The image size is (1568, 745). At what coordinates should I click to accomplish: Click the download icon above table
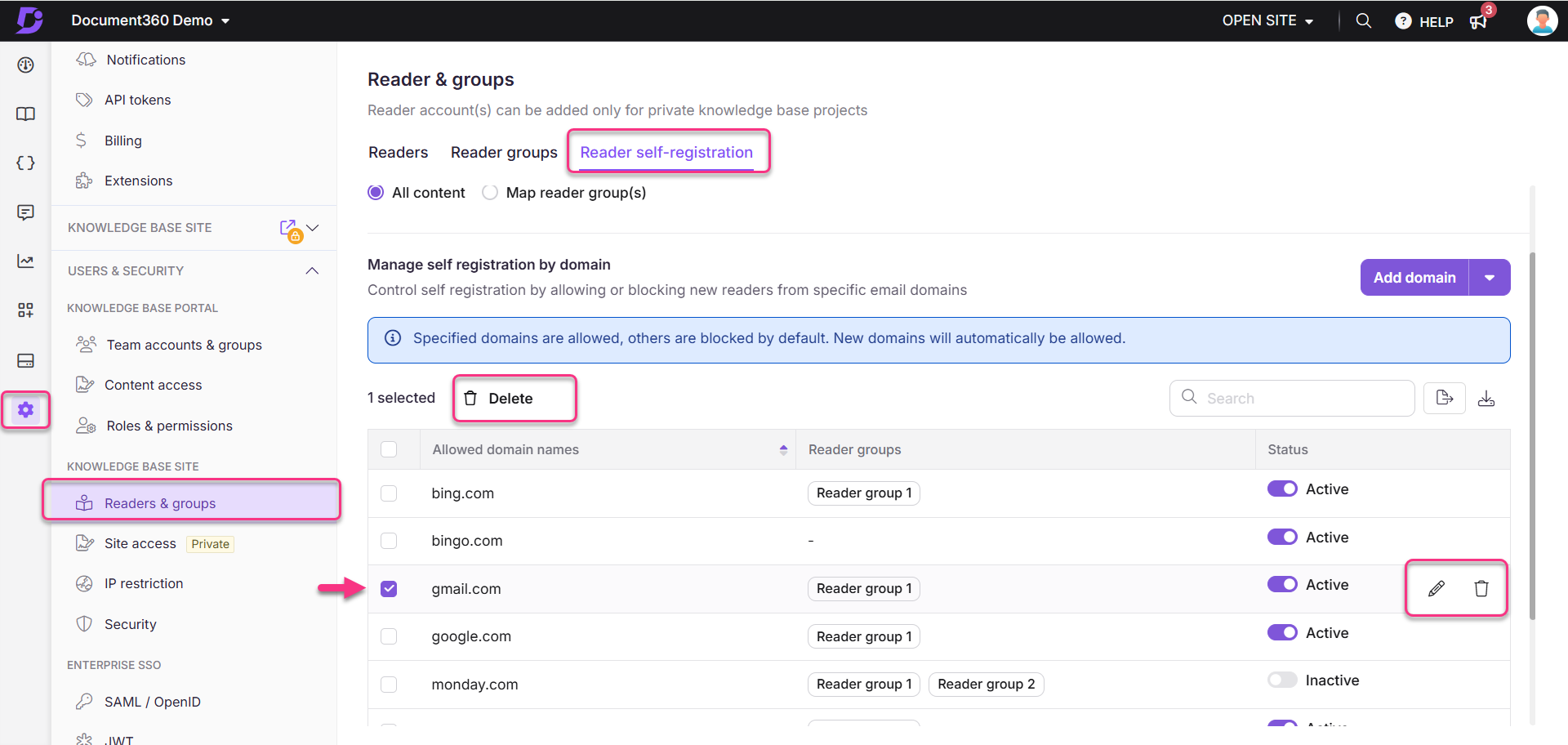point(1486,398)
